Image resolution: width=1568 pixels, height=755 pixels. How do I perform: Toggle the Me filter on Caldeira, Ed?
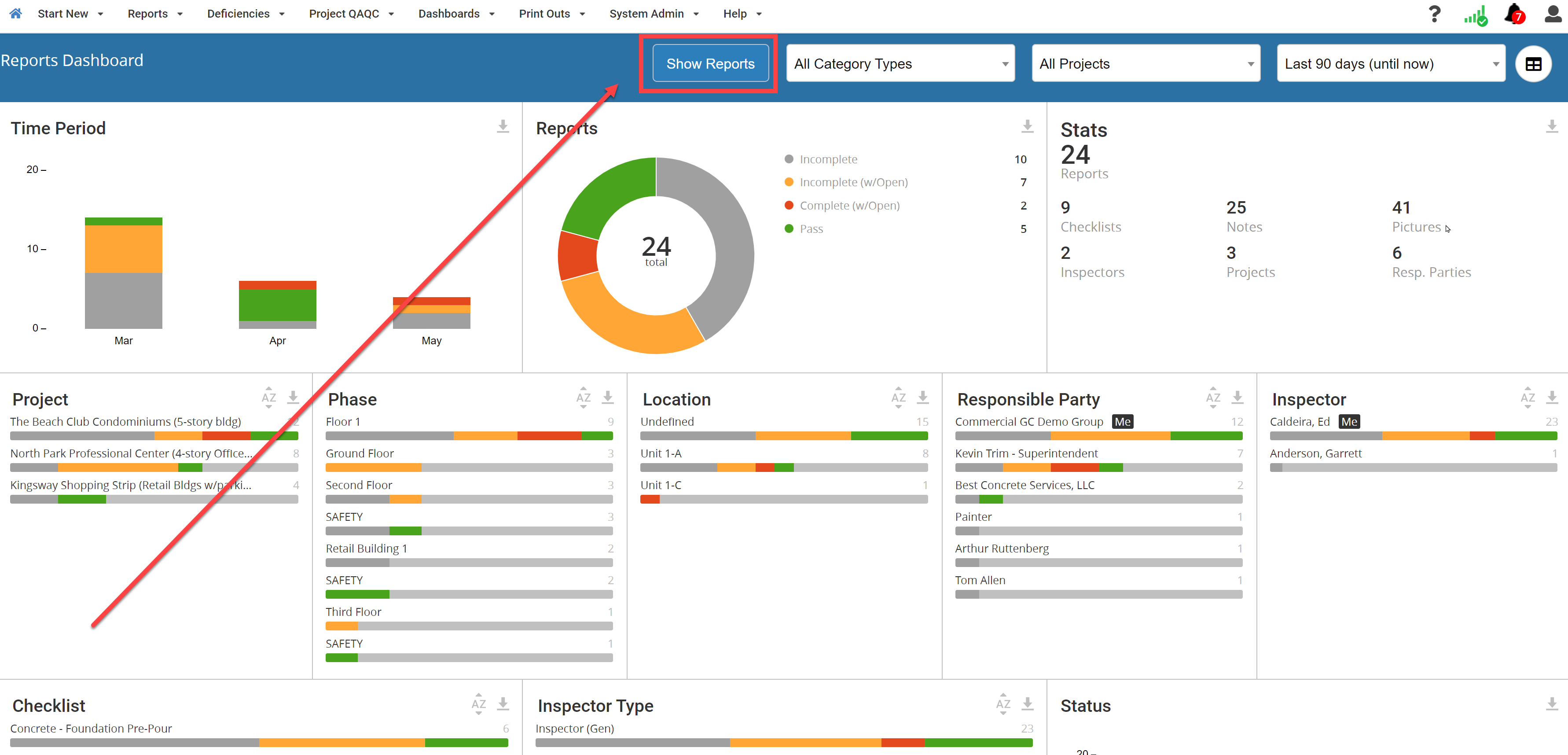point(1349,421)
